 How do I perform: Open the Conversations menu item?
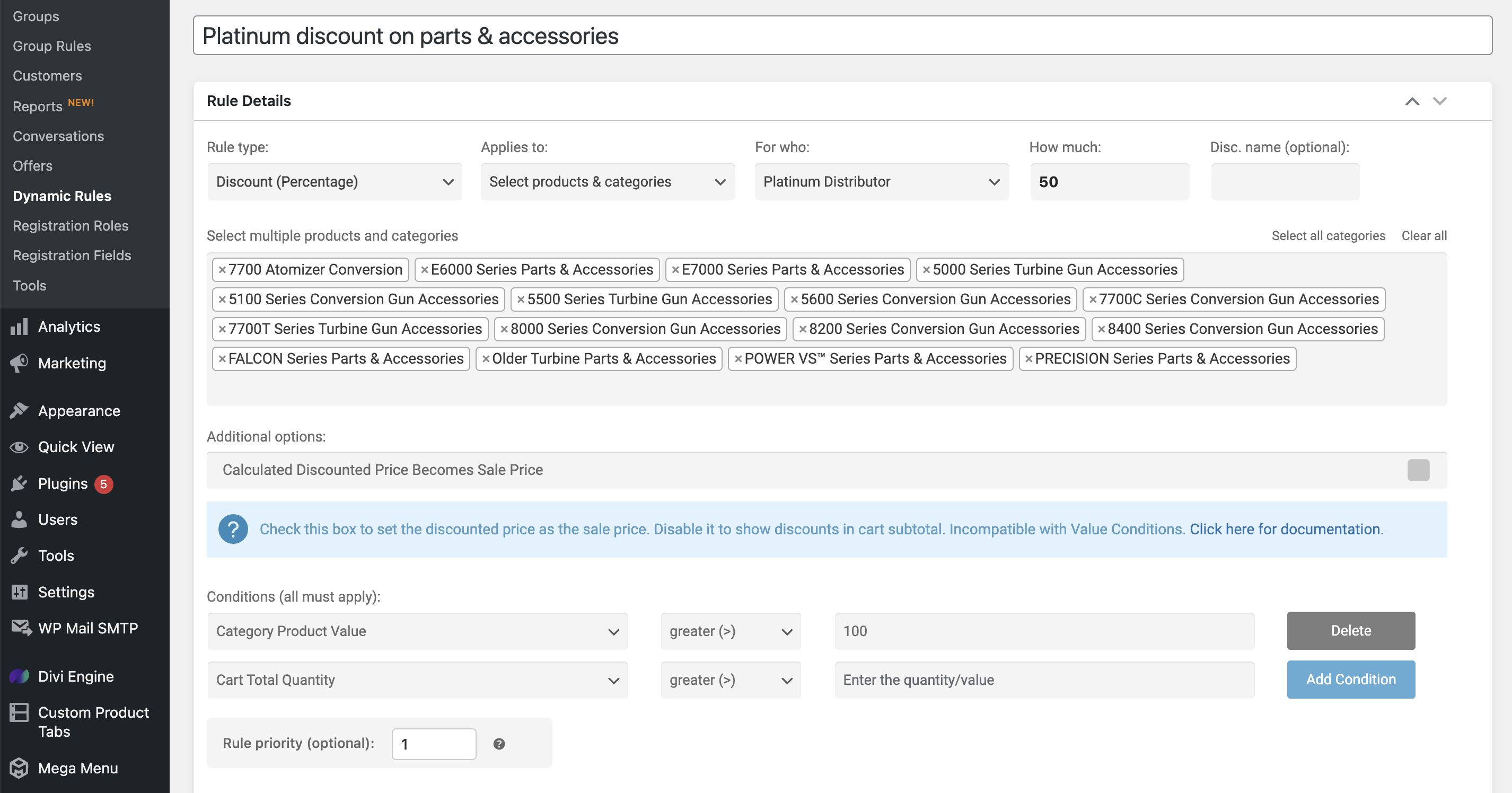point(58,136)
